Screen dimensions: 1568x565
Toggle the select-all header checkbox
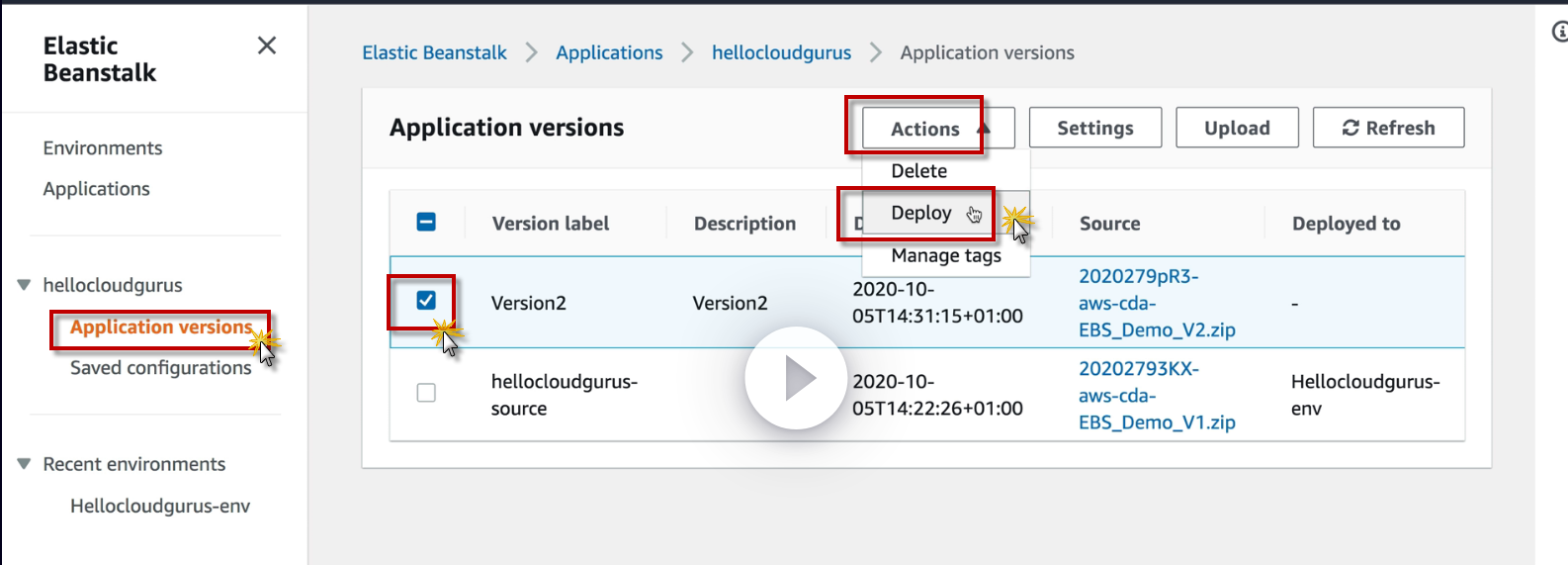426,222
